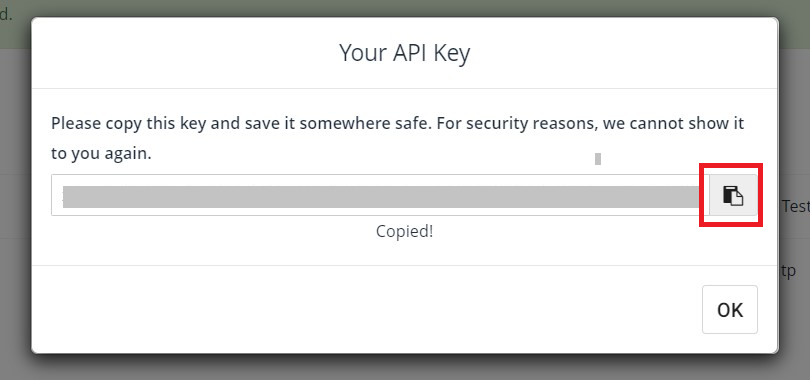Click the small gray mark above the key field
Viewport: 810px width, 380px height.
(x=598, y=159)
